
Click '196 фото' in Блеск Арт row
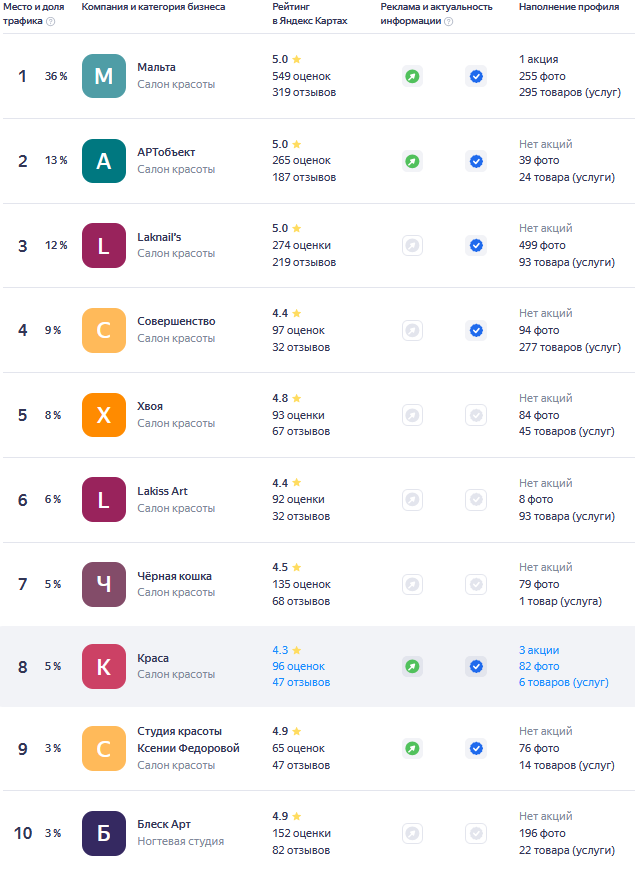tap(542, 833)
